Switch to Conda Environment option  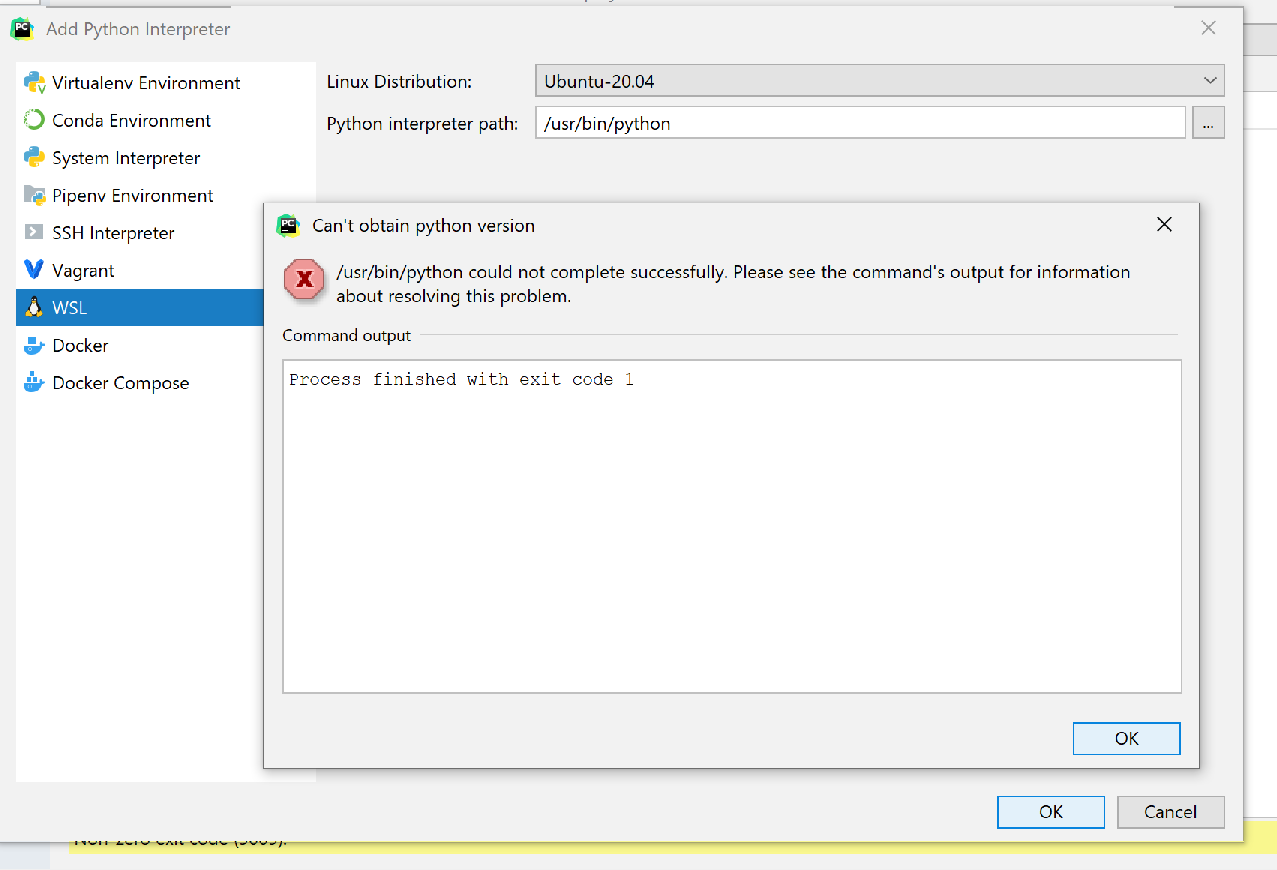166,120
